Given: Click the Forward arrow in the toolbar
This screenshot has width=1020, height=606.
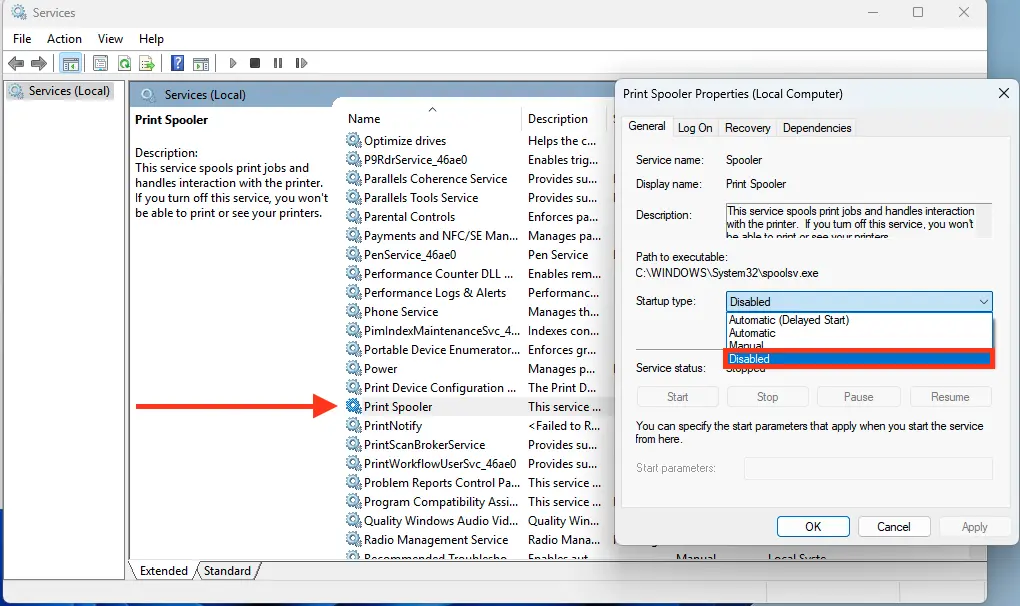Looking at the screenshot, I should (x=39, y=63).
